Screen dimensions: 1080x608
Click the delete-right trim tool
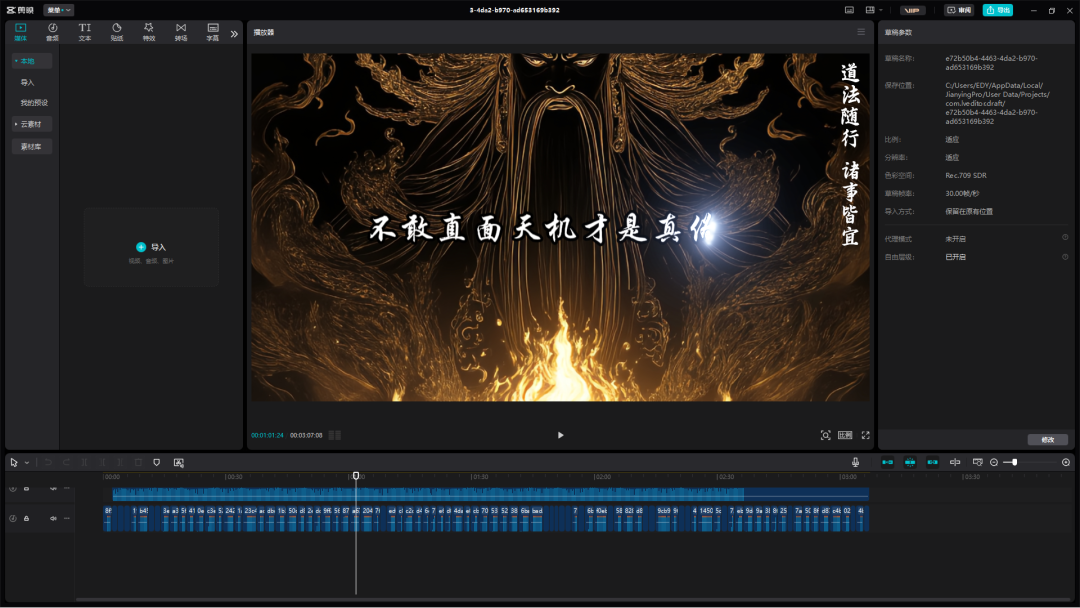pos(120,463)
